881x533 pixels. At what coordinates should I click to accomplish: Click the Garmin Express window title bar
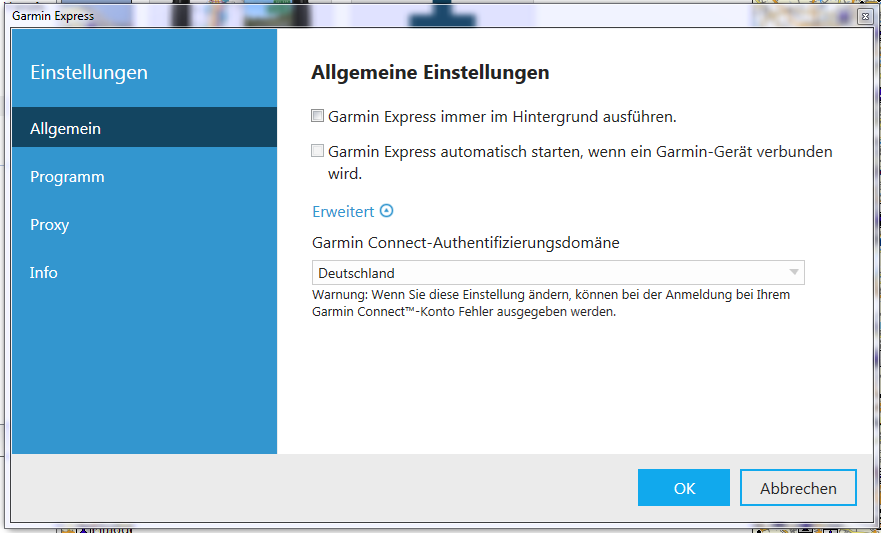pyautogui.click(x=400, y=17)
